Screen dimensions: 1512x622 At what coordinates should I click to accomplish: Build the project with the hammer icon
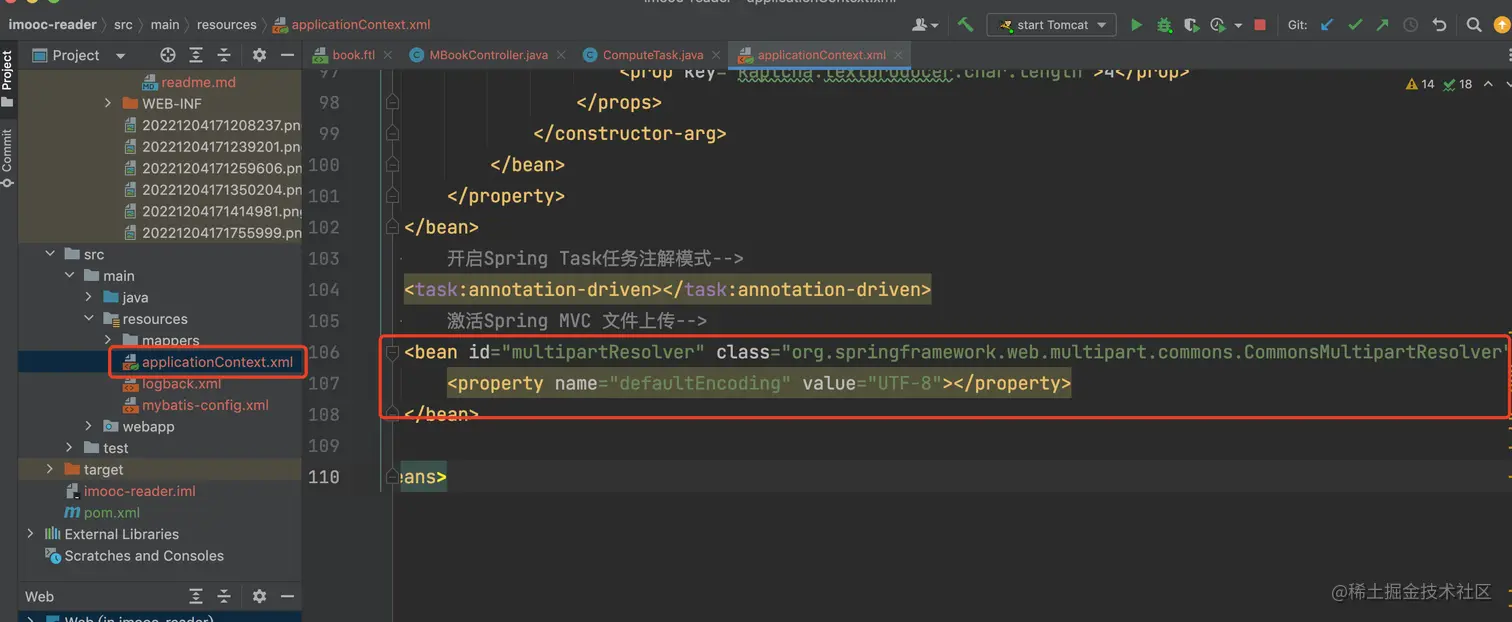(x=965, y=25)
